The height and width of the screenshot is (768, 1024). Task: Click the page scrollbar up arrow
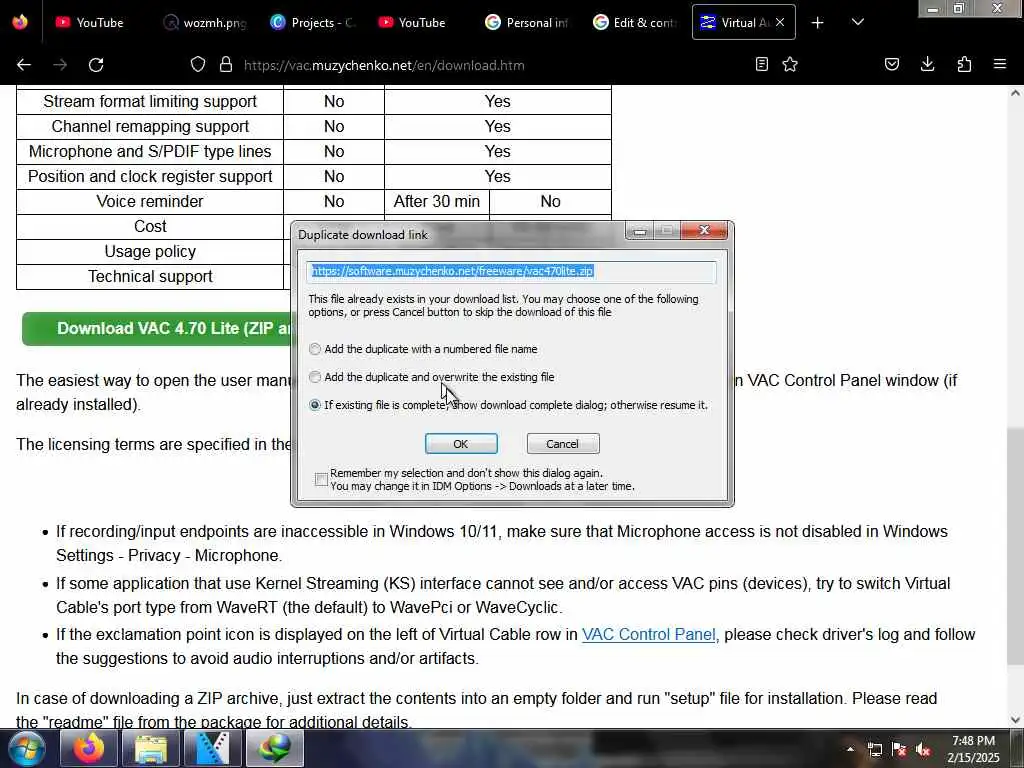[1015, 93]
